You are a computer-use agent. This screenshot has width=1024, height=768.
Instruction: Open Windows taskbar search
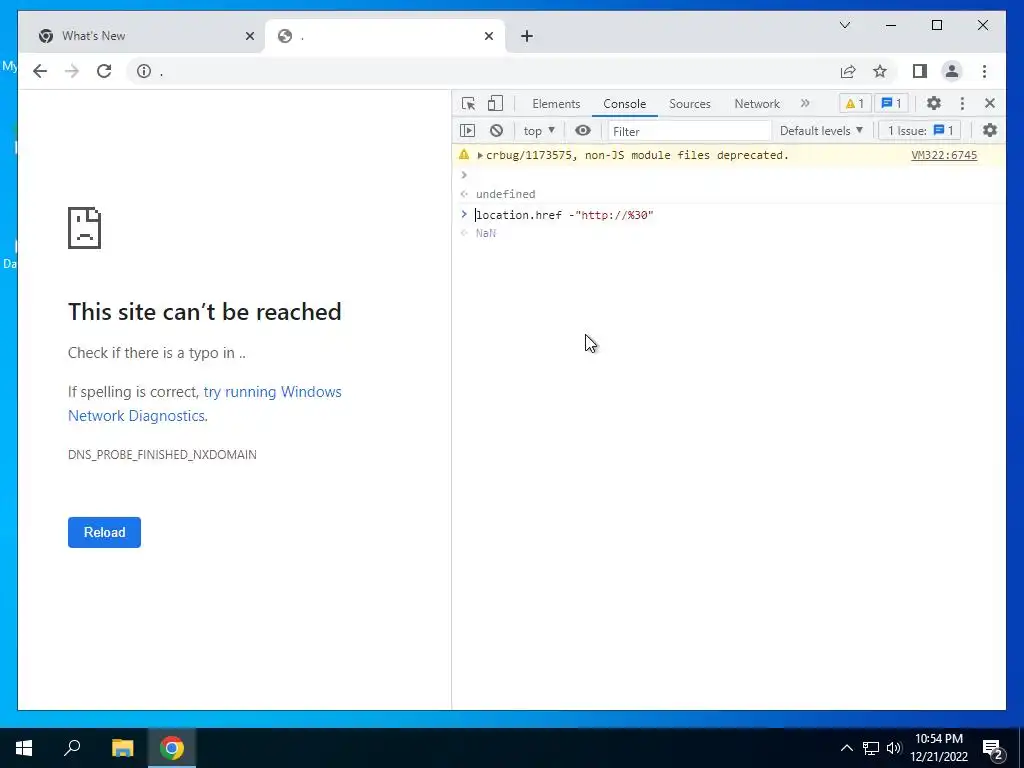click(72, 748)
